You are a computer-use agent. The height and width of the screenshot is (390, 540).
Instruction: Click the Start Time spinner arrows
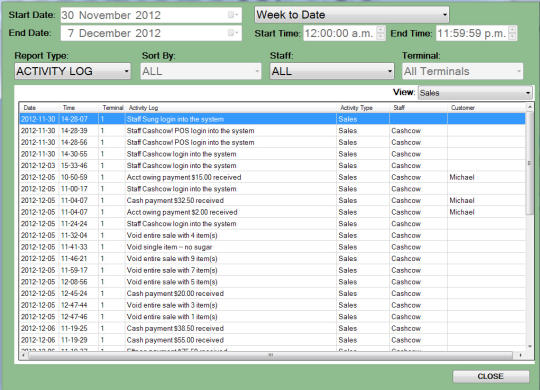tap(381, 33)
